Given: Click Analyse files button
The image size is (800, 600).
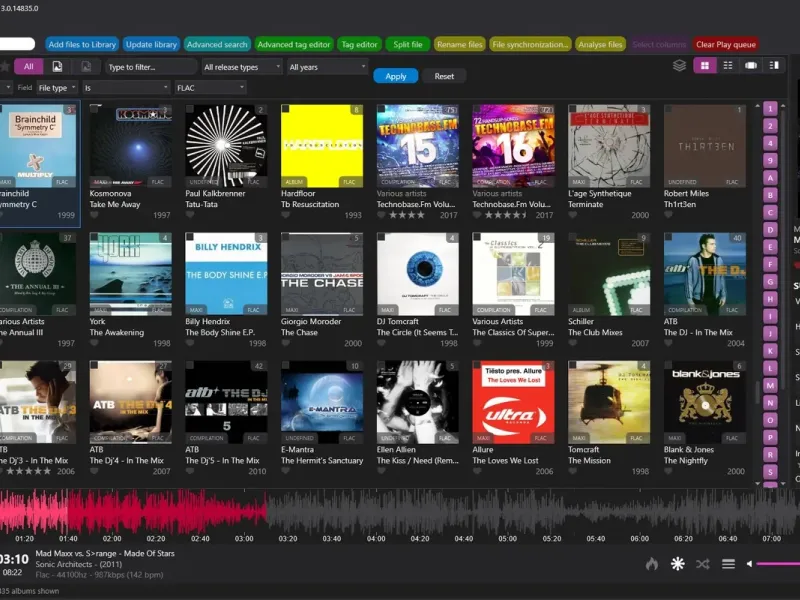Looking at the screenshot, I should point(600,44).
